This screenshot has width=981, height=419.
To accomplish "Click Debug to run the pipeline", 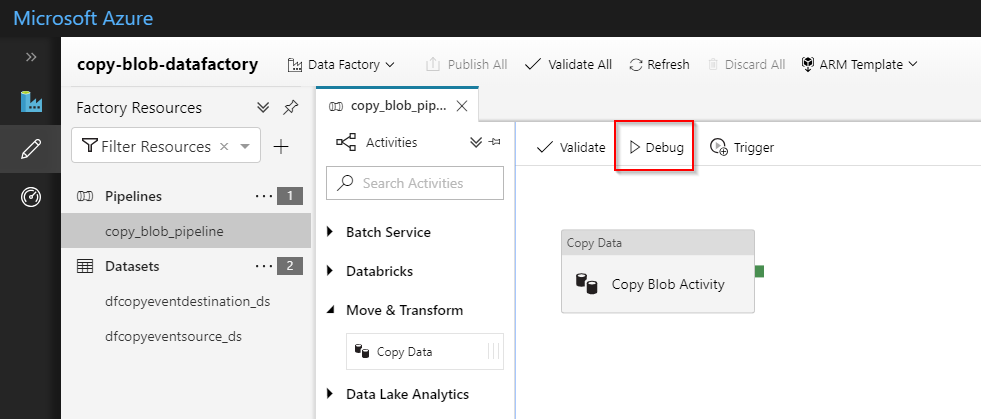I will (656, 148).
